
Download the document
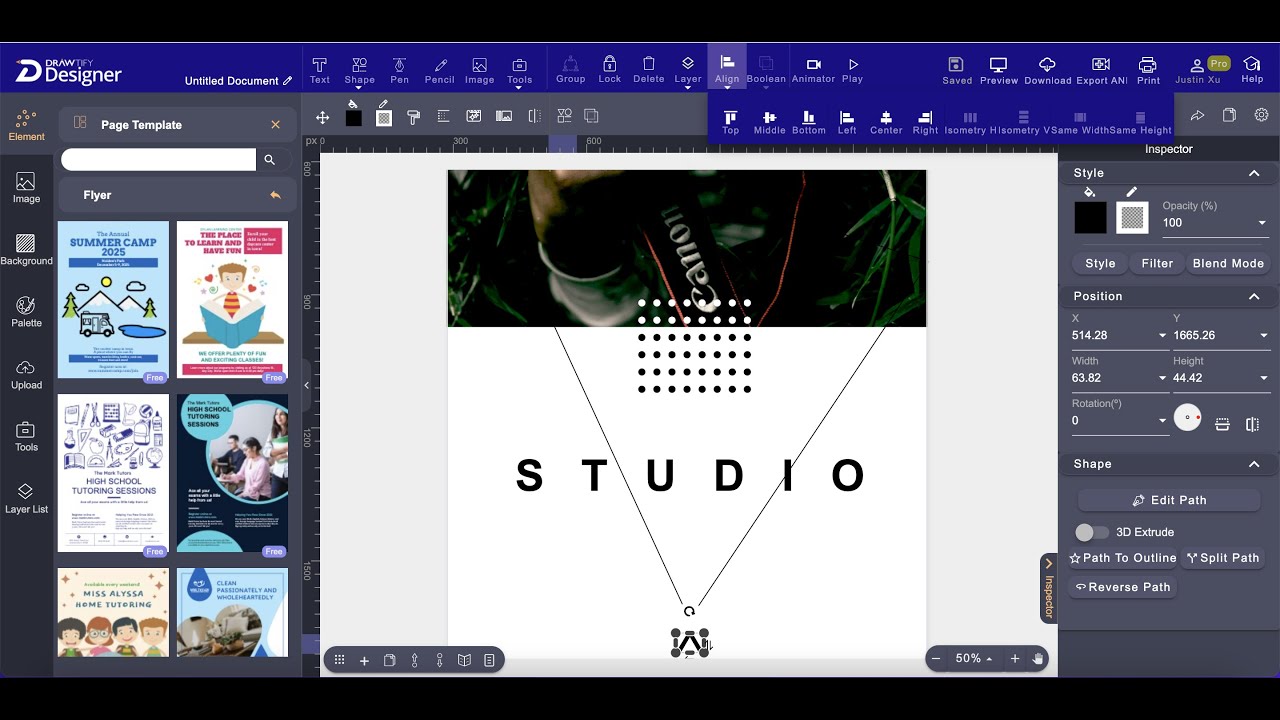1047,71
